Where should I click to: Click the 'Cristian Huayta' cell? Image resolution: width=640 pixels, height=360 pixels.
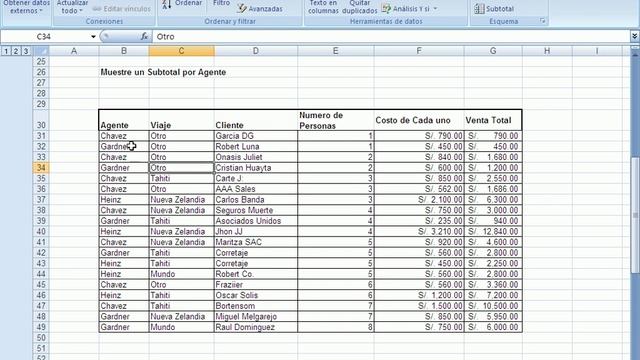[x=256, y=168]
